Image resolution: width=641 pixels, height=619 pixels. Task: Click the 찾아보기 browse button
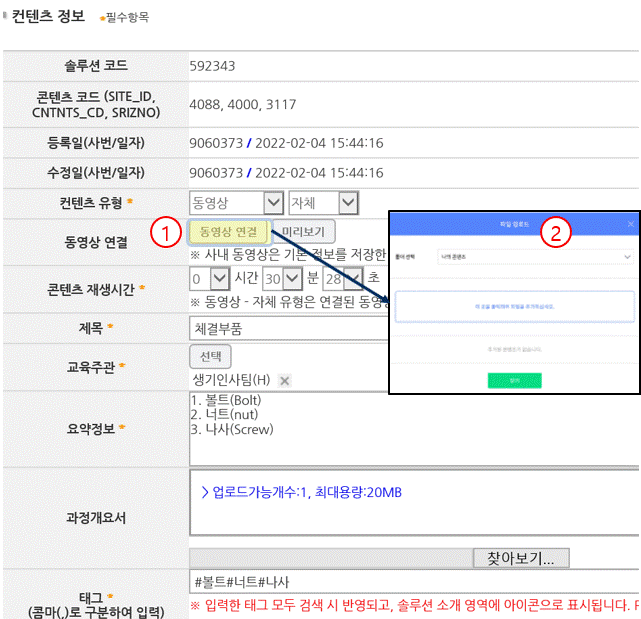click(x=521, y=557)
